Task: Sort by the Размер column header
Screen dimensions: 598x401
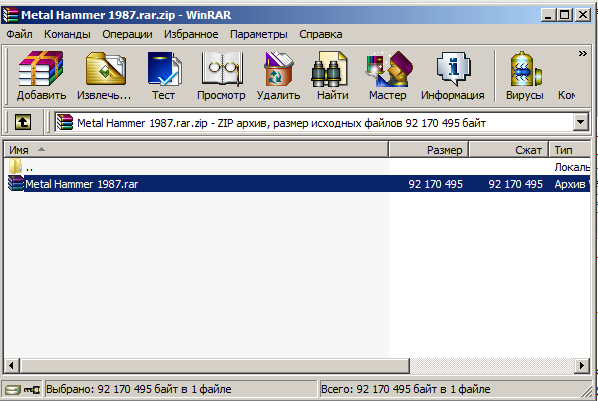Action: (429, 150)
